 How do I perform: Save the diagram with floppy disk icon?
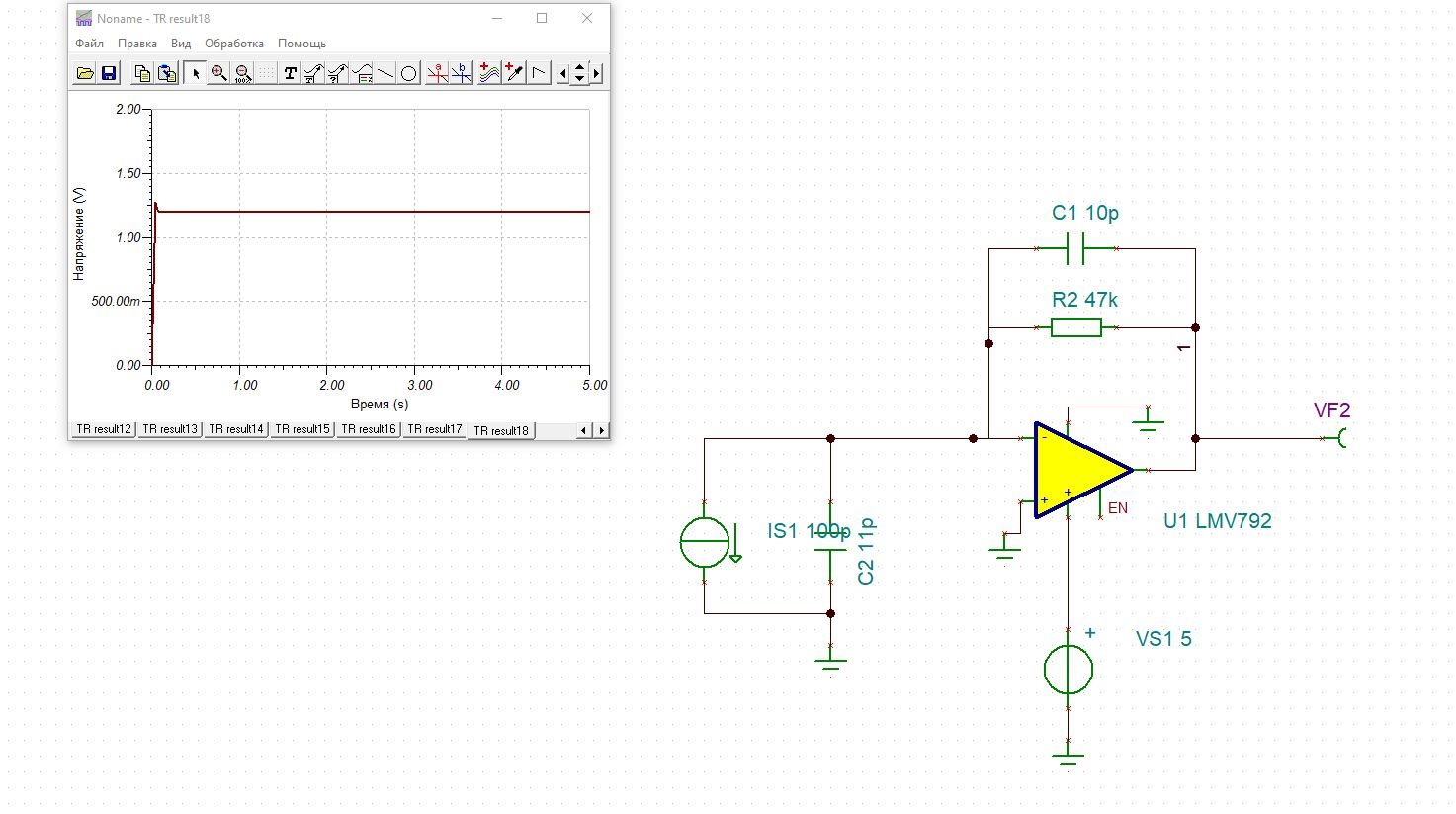pos(109,73)
